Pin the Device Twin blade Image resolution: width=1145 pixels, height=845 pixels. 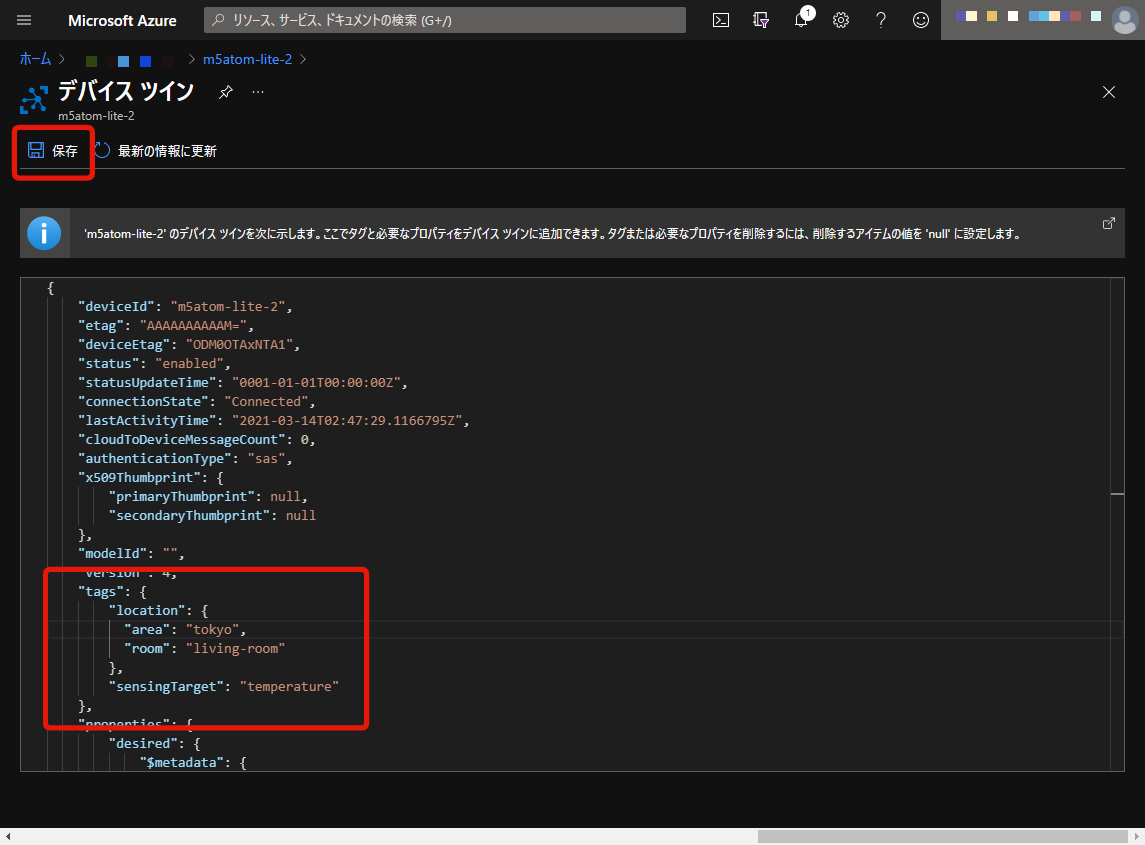226,92
